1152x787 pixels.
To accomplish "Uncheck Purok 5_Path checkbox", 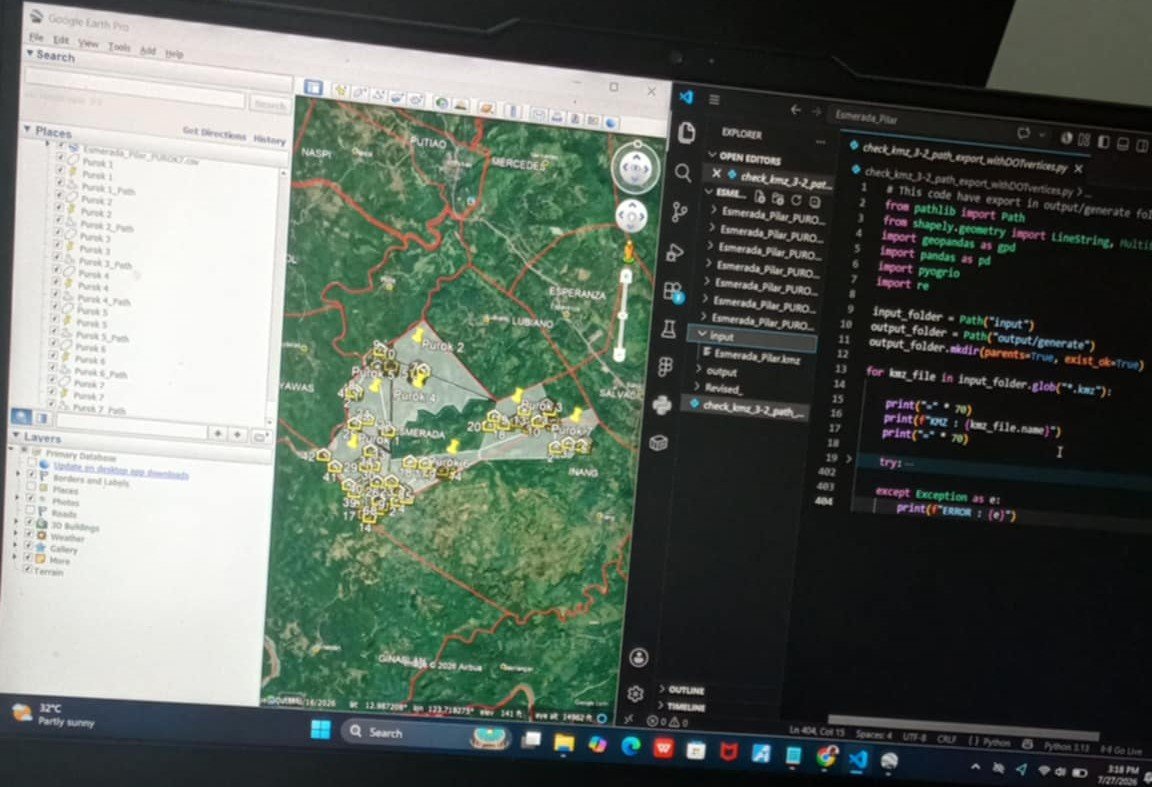I will pos(54,331).
